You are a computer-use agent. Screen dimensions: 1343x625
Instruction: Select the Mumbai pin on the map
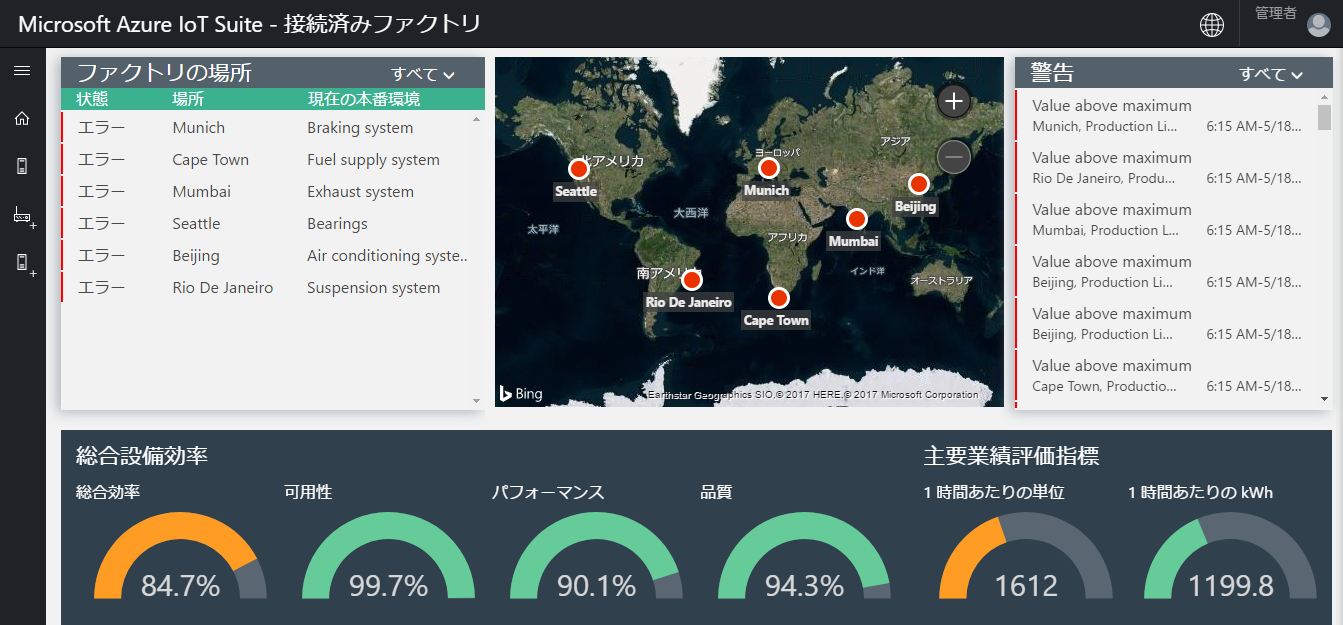856,219
